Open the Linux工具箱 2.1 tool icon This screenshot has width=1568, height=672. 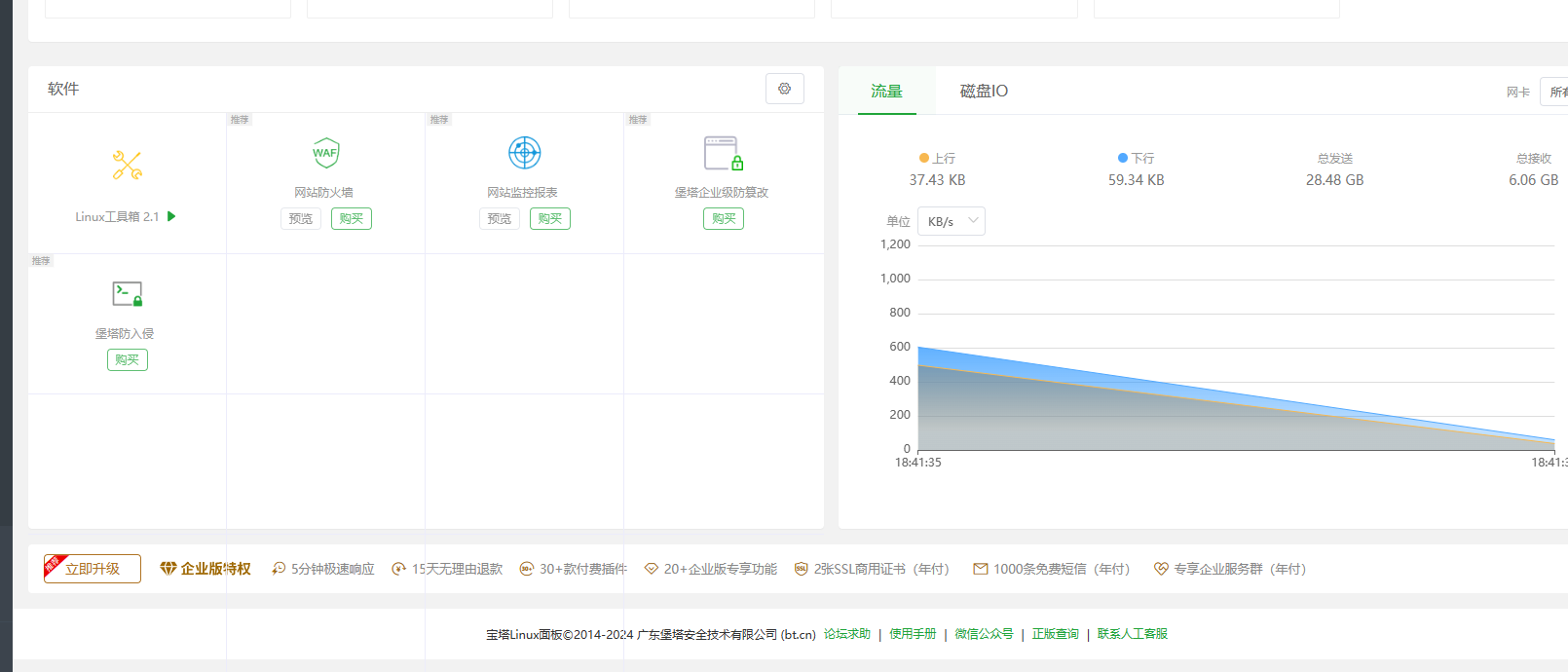128,166
